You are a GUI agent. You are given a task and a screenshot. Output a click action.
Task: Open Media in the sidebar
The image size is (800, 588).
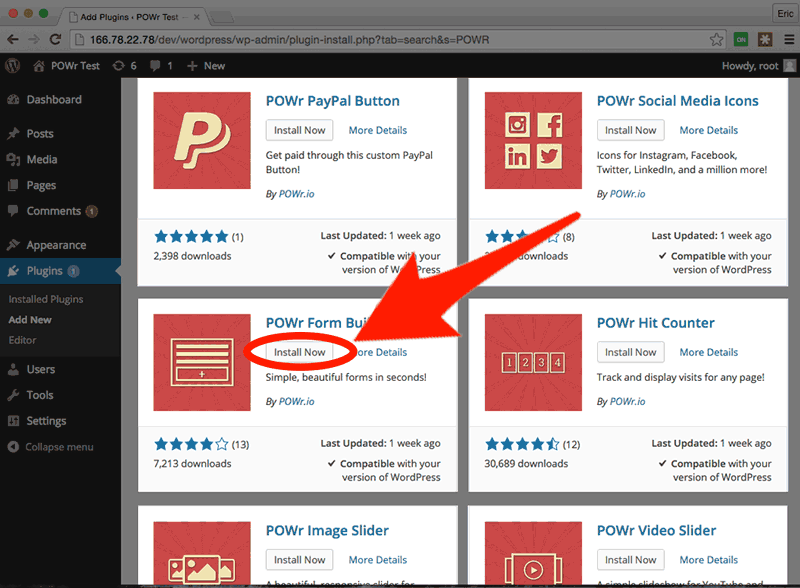41,160
